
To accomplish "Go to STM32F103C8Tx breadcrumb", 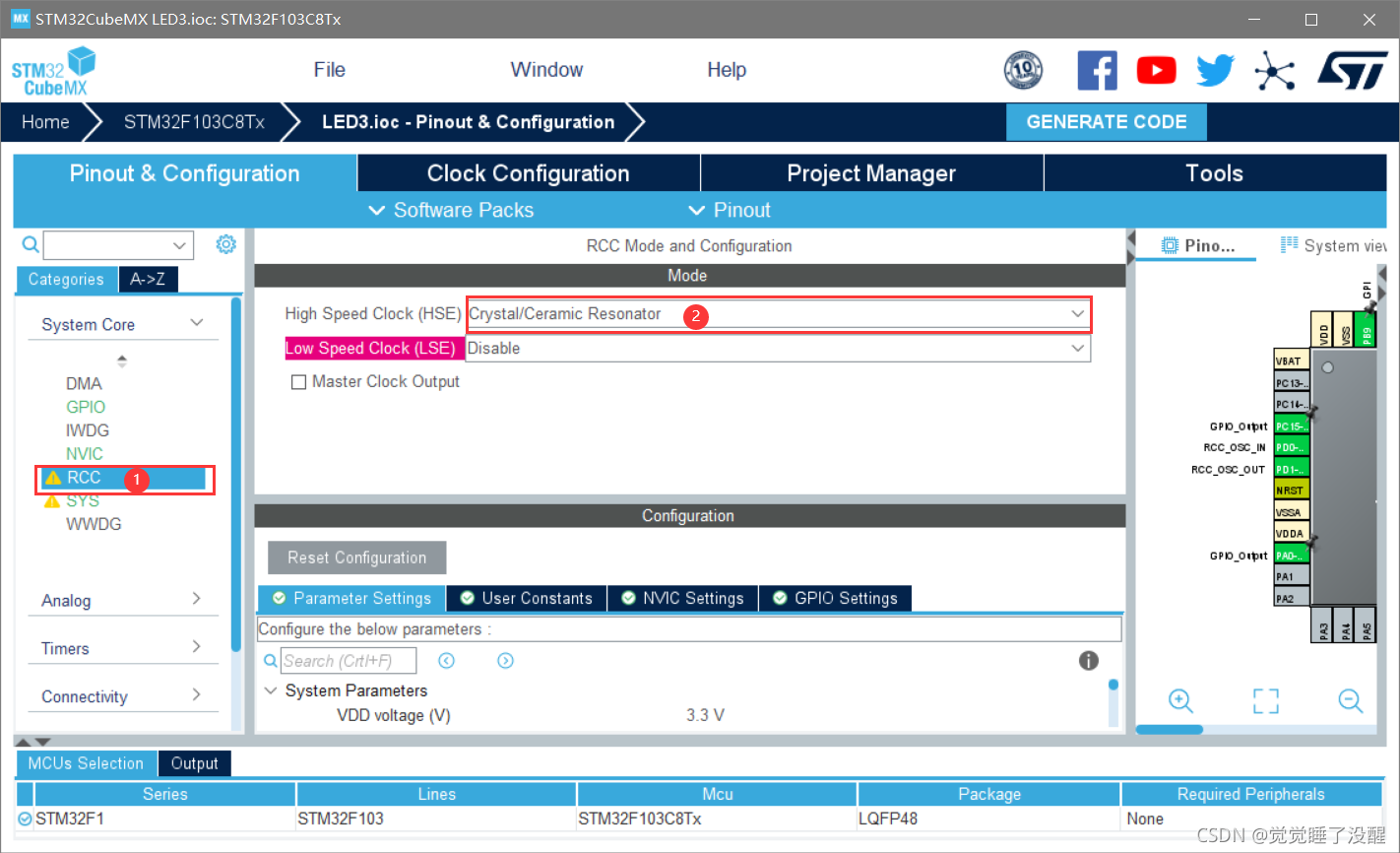I will 194,122.
